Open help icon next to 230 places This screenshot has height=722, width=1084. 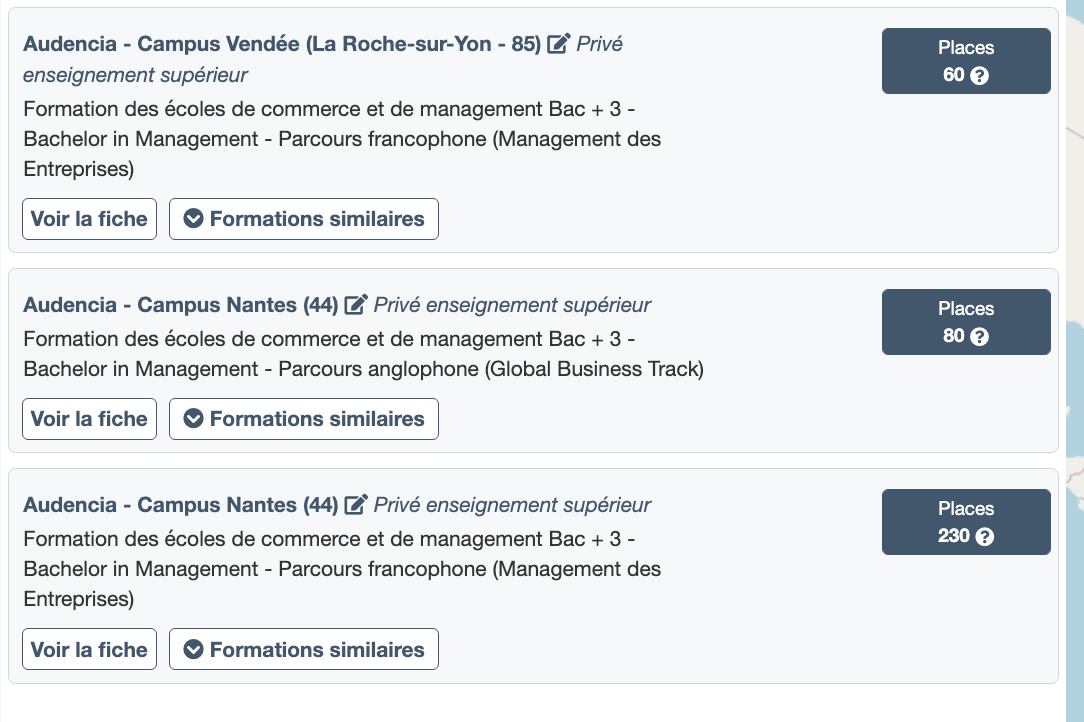point(985,537)
